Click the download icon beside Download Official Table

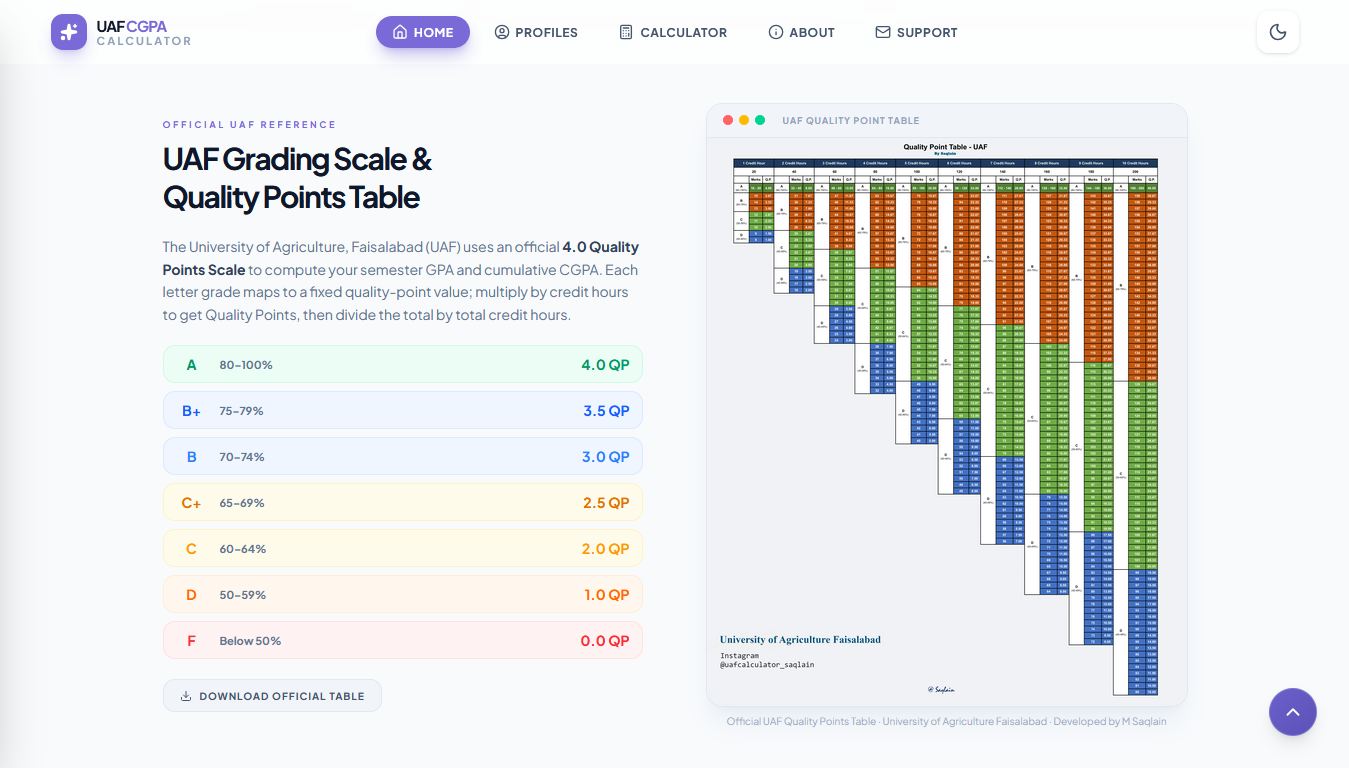[186, 696]
